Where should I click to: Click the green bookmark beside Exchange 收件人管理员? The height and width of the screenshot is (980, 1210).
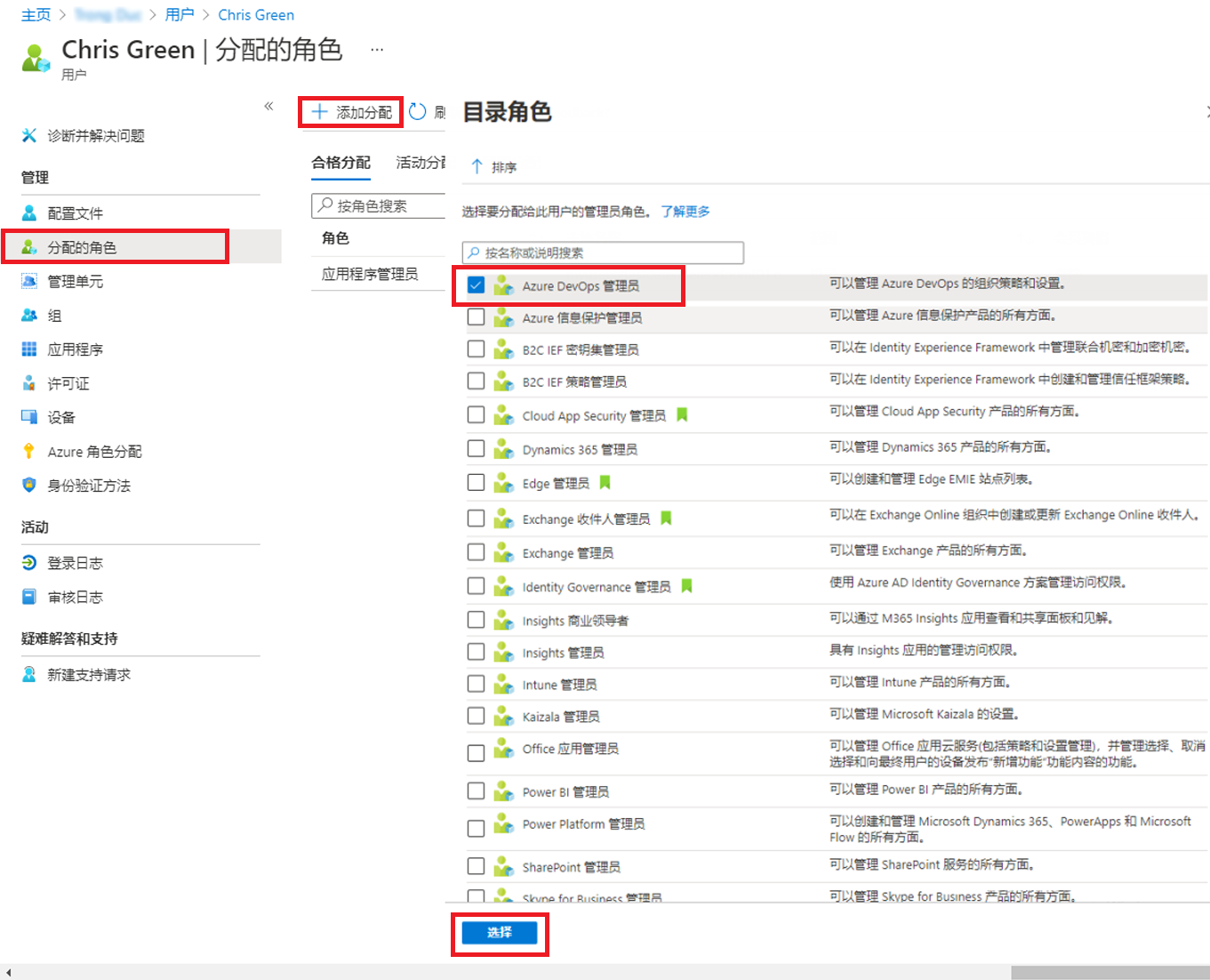666,518
